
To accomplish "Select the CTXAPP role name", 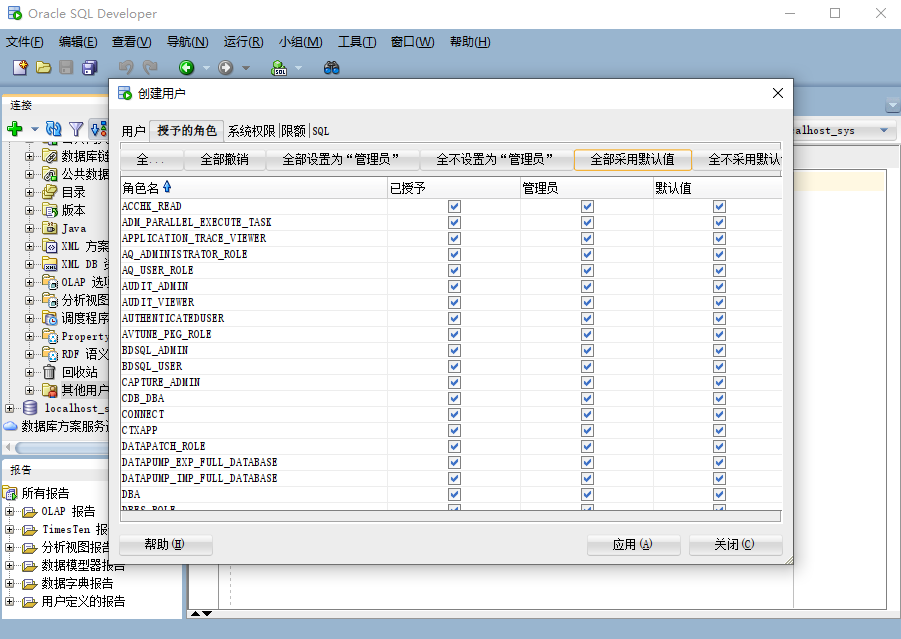I will tap(140, 430).
